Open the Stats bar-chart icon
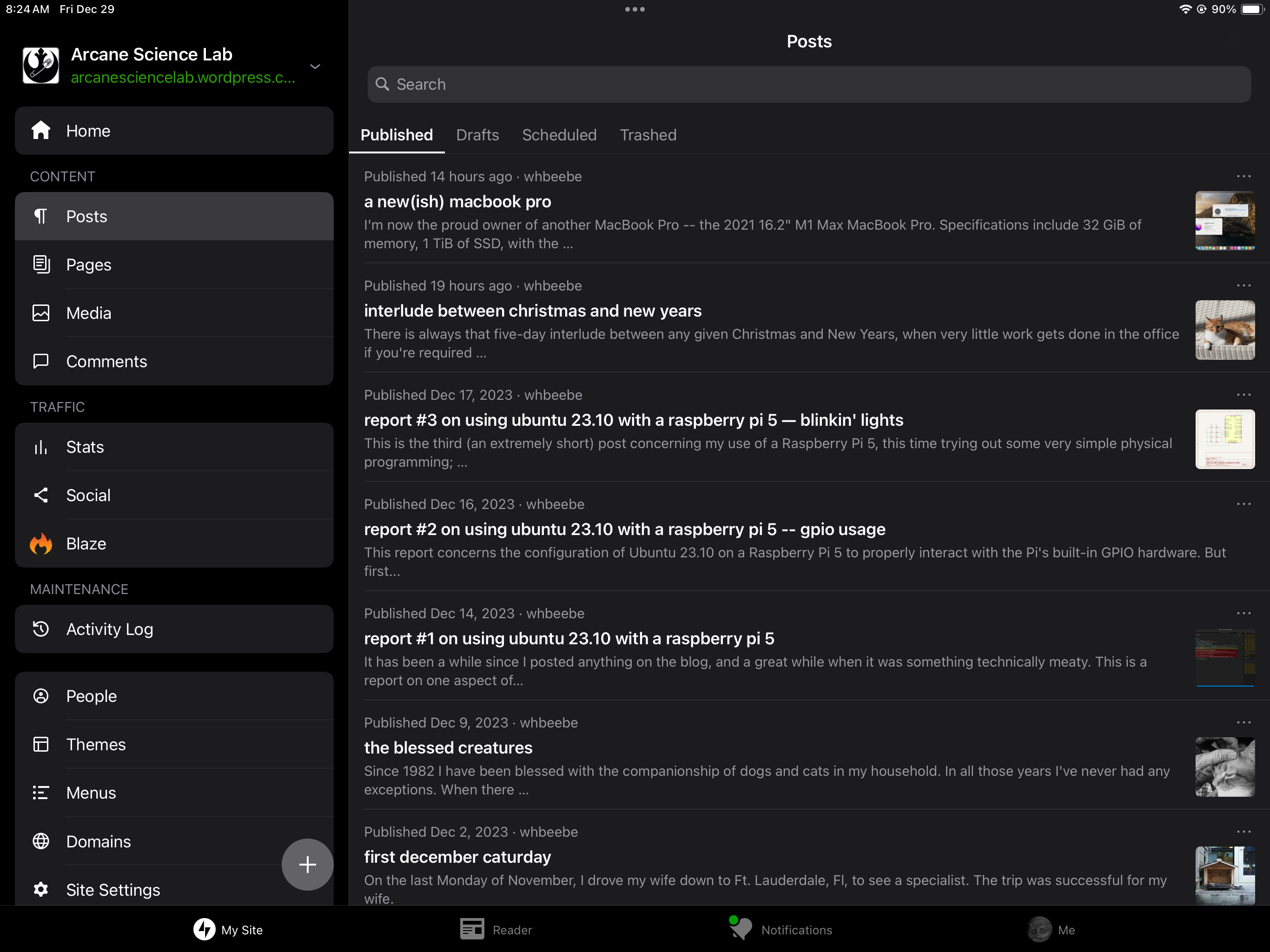 click(x=41, y=447)
